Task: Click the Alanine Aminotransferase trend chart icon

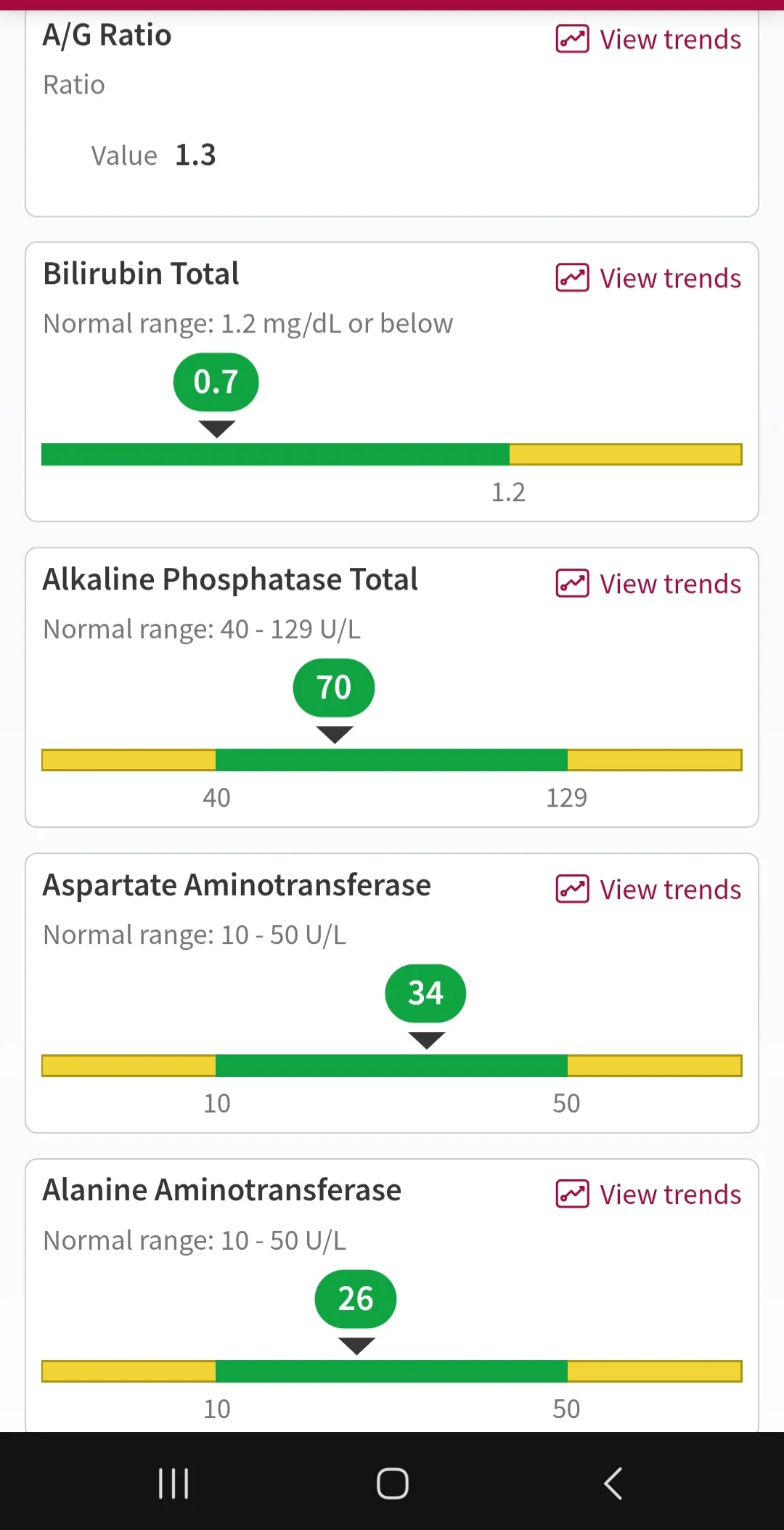Action: 572,1195
